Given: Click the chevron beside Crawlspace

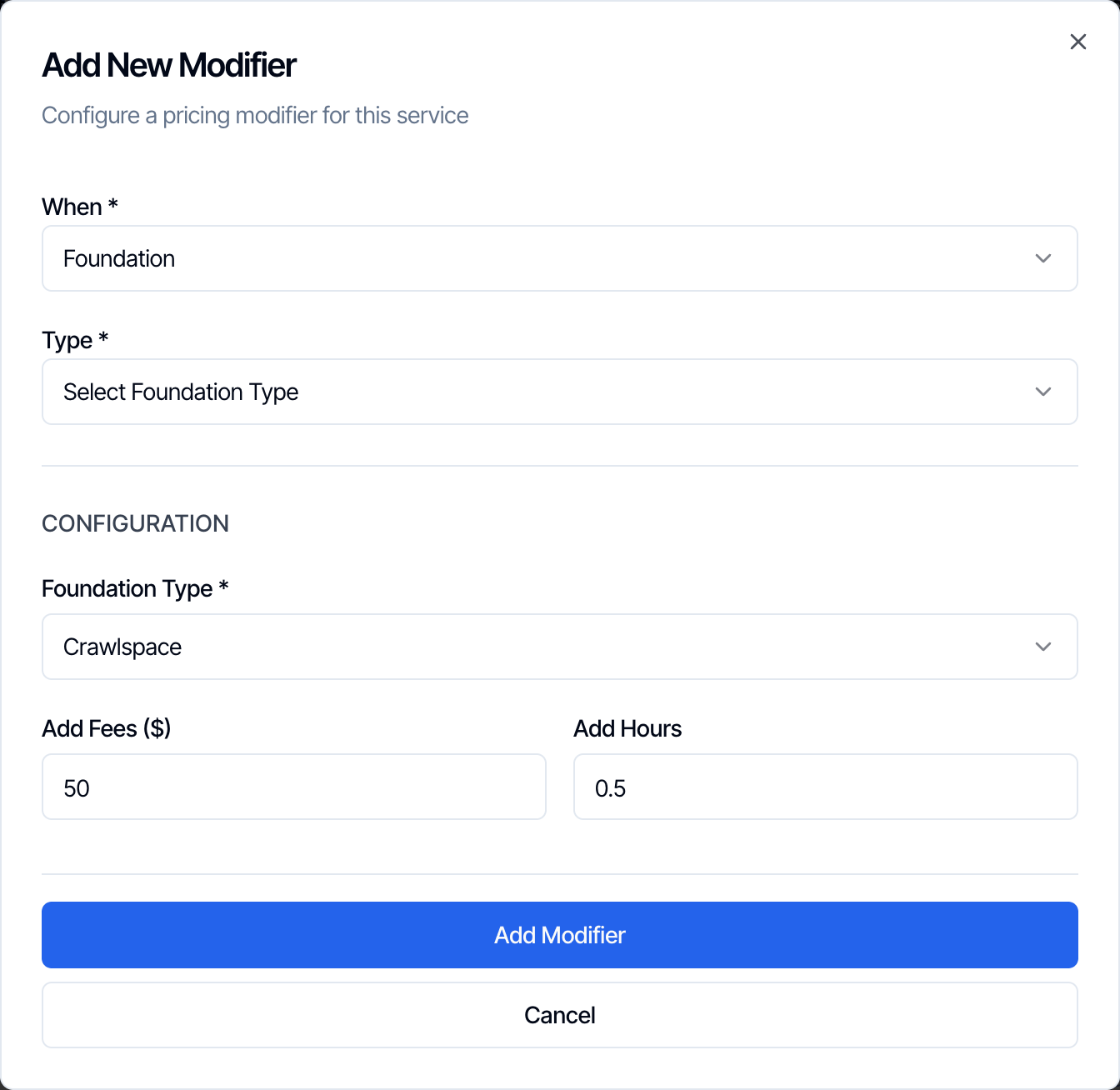Looking at the screenshot, I should (x=1042, y=647).
